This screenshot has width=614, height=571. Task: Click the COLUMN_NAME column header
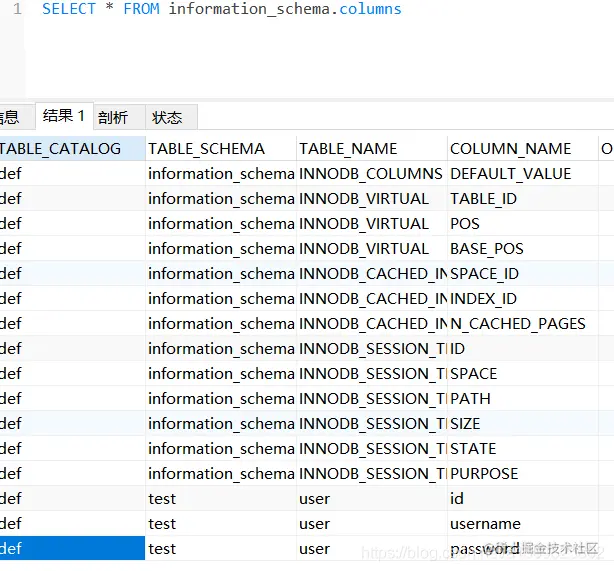pos(522,149)
